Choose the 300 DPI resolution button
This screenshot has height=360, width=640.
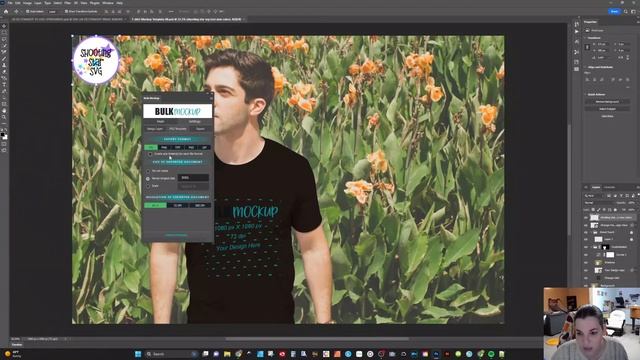(200, 205)
